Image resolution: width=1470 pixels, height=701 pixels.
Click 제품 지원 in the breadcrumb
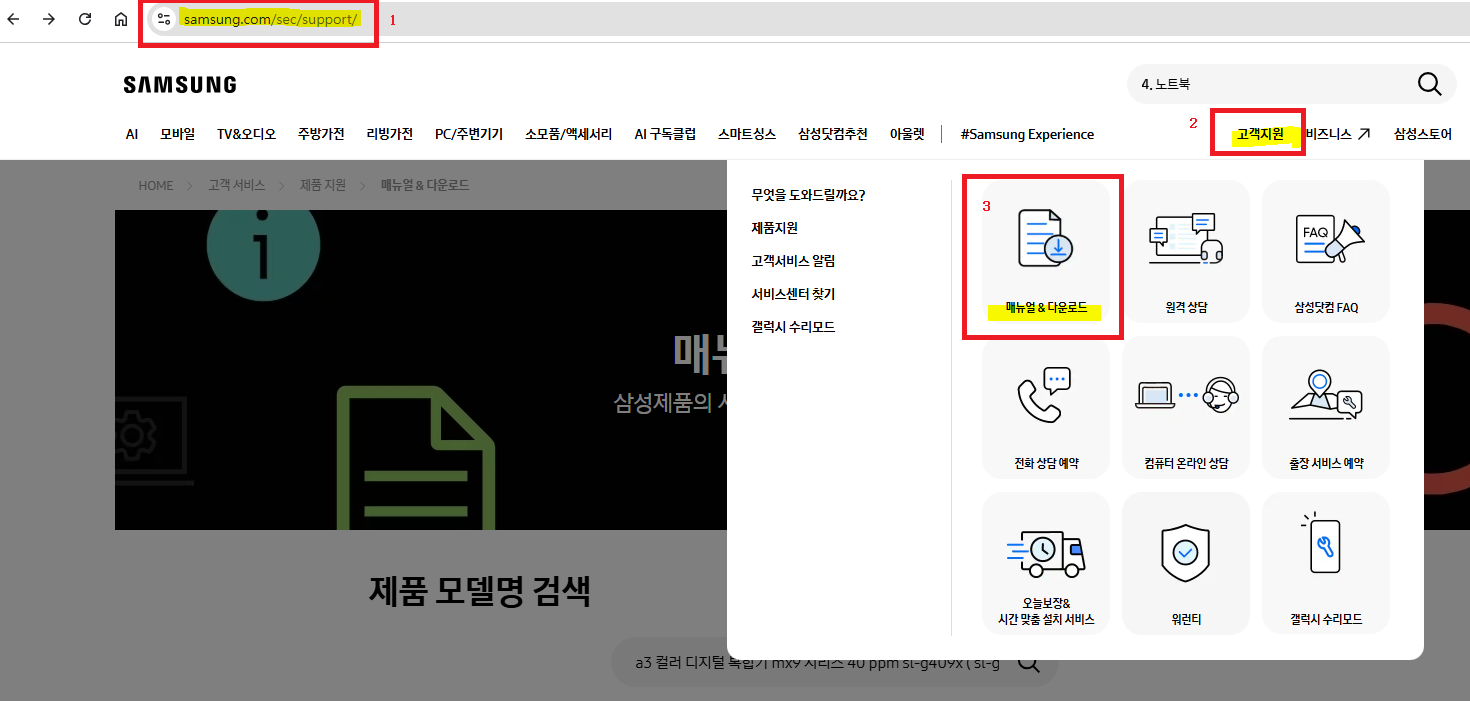coord(323,185)
